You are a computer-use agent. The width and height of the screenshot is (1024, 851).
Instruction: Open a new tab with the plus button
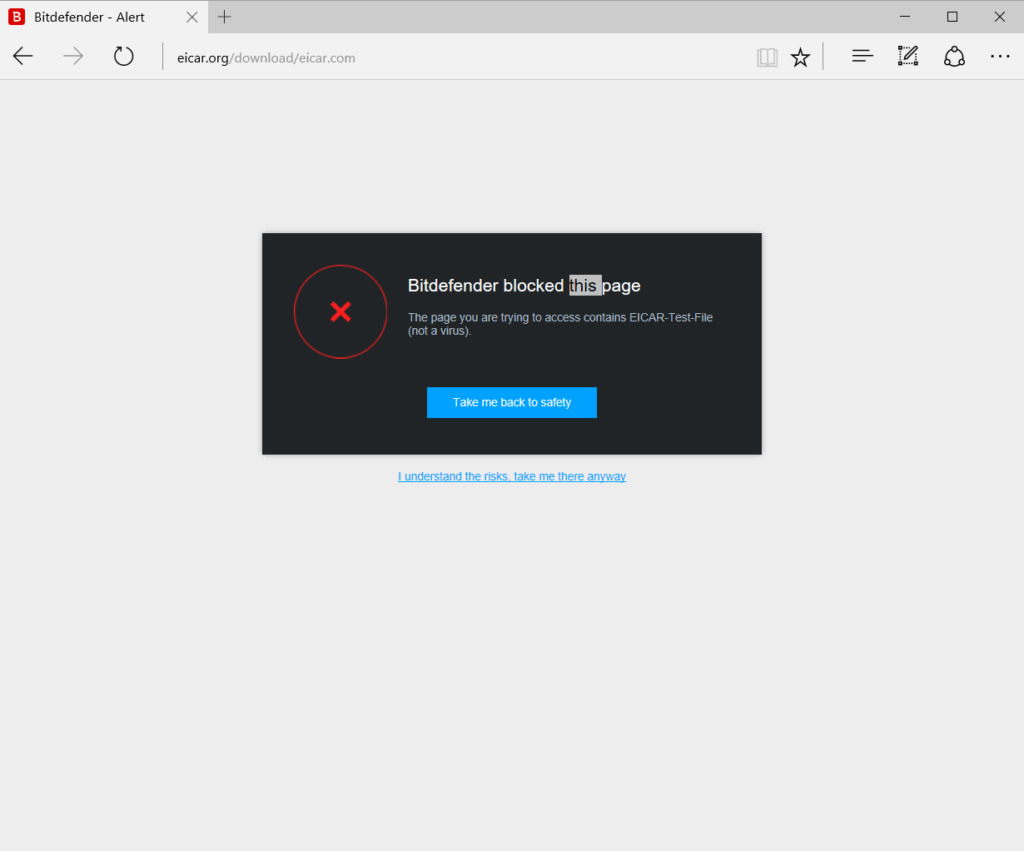click(x=224, y=16)
